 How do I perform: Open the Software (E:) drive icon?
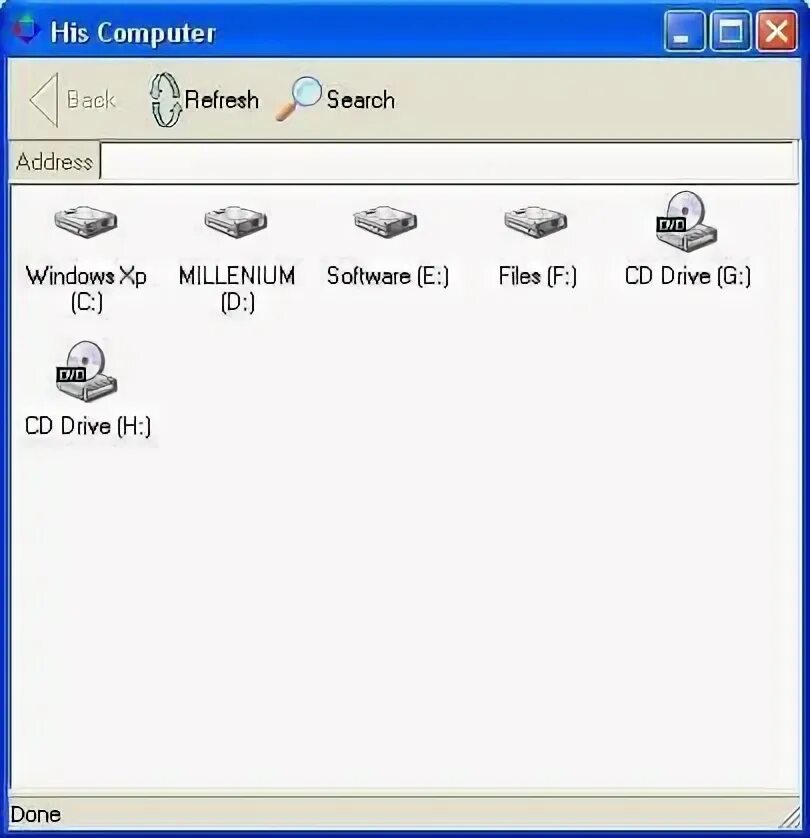pos(385,222)
